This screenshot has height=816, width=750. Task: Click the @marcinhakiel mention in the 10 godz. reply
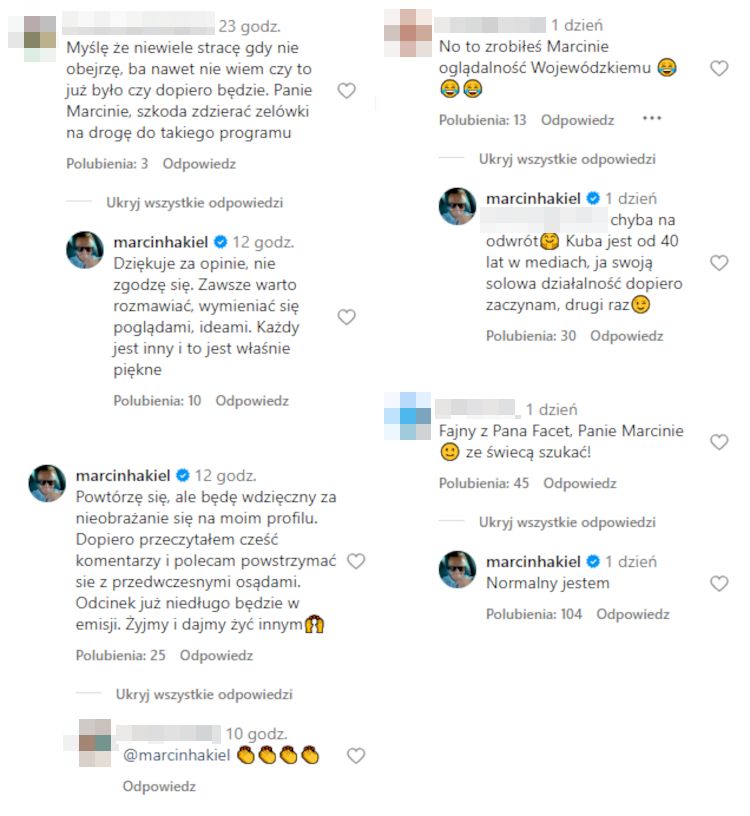tap(176, 755)
